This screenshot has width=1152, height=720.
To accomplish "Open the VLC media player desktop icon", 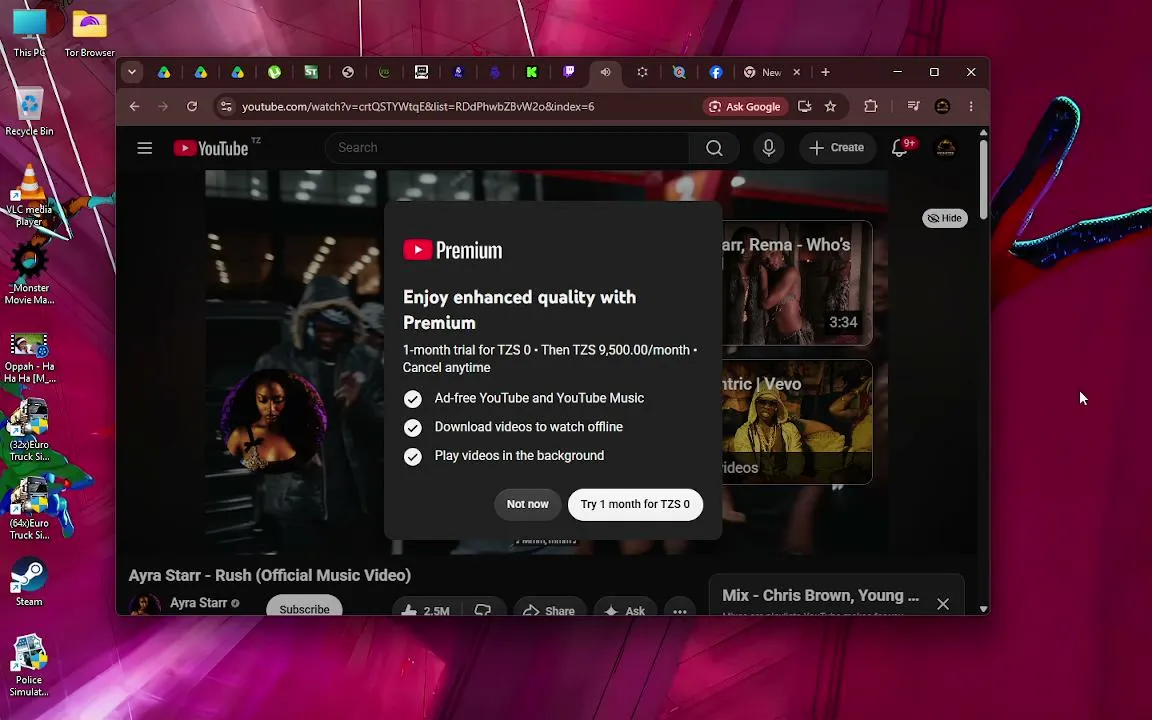I will (29, 195).
